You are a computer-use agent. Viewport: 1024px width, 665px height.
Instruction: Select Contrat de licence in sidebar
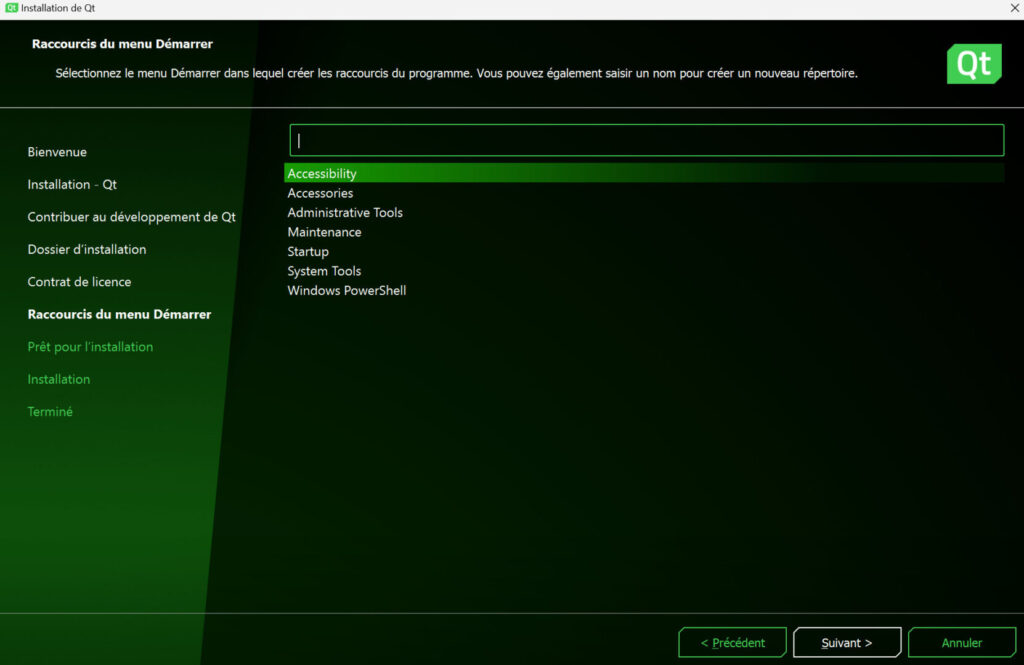(79, 282)
